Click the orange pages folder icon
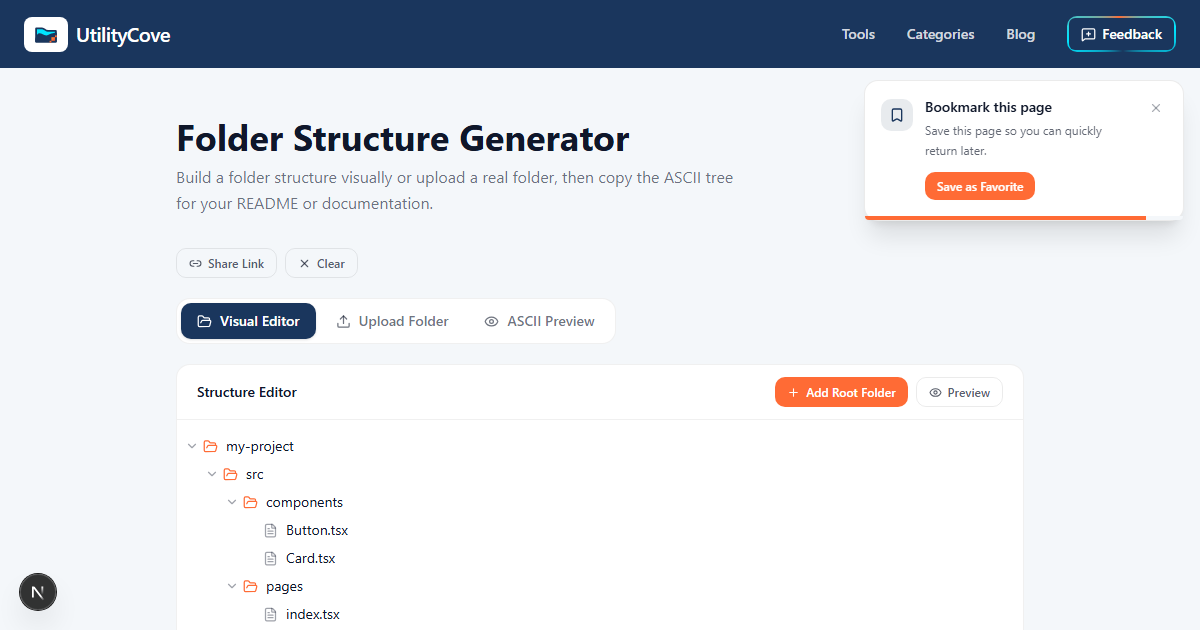Screen dimensions: 1200x630 [250, 587]
